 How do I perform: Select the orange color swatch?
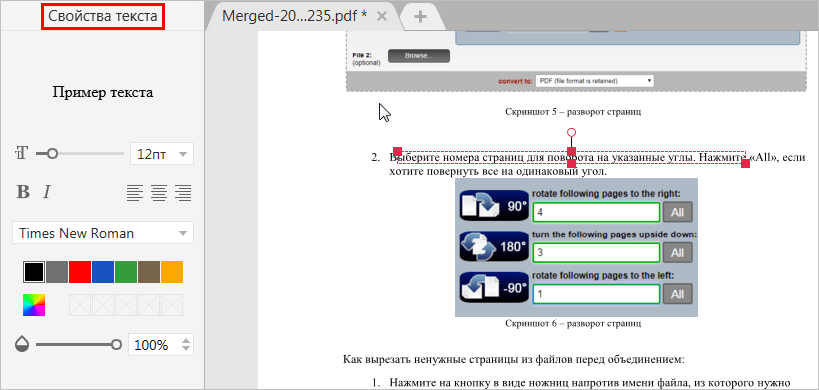(172, 271)
